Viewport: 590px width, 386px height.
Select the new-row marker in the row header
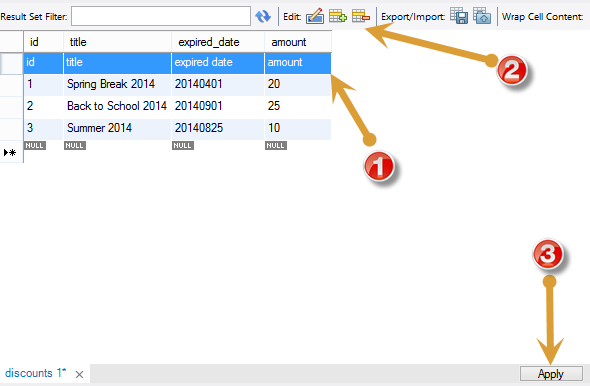tap(11, 152)
